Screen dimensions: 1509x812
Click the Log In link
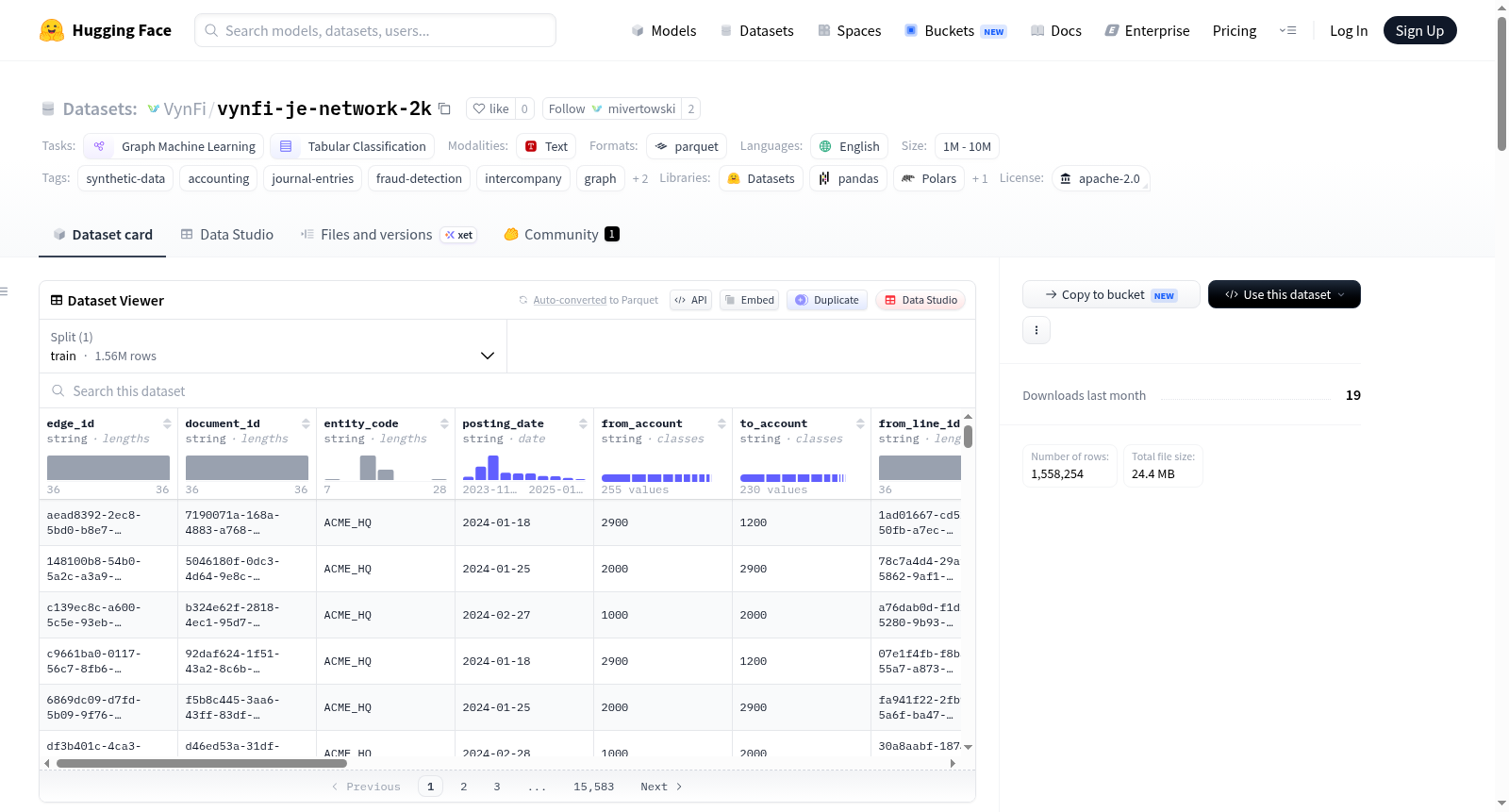tap(1349, 30)
